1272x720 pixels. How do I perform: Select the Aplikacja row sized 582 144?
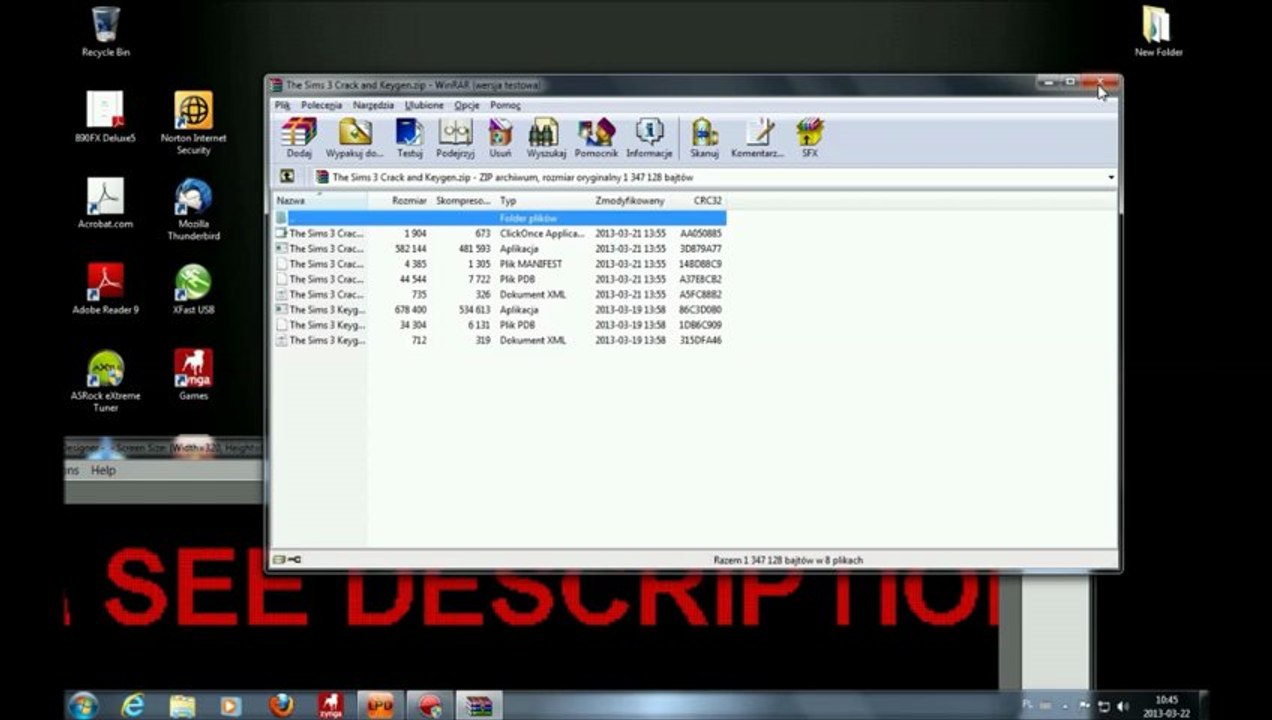tap(499, 248)
